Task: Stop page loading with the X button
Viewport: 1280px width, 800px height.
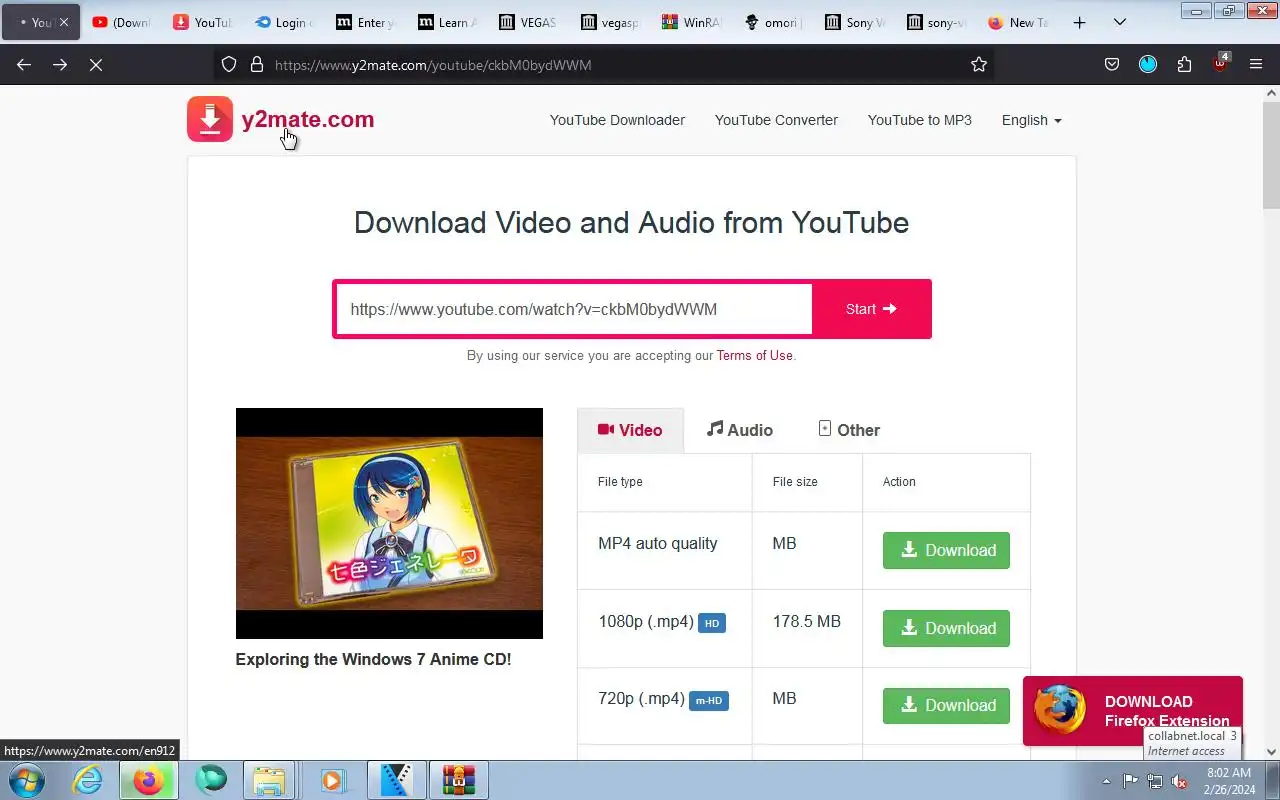Action: tap(96, 64)
